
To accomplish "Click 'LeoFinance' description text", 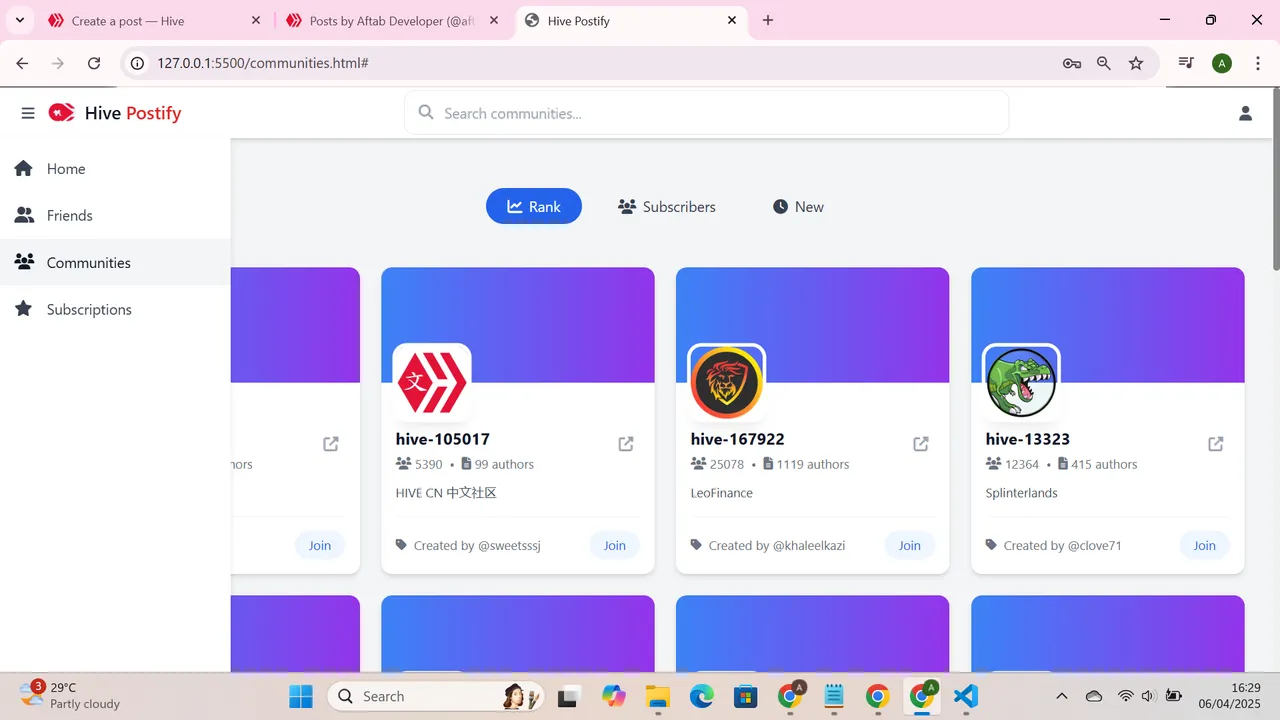I will coord(722,493).
